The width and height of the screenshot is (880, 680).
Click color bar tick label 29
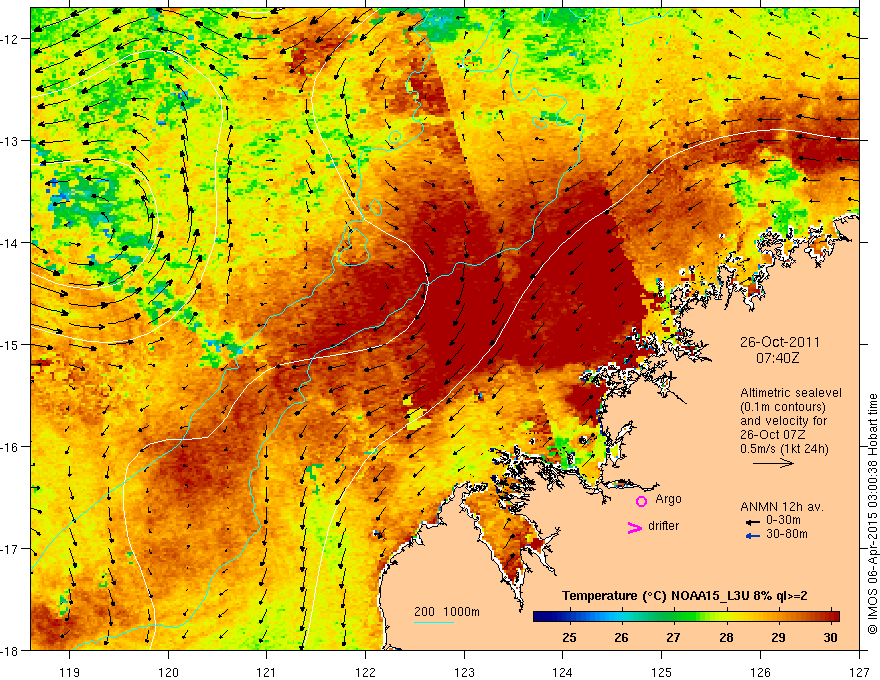pyautogui.click(x=778, y=637)
